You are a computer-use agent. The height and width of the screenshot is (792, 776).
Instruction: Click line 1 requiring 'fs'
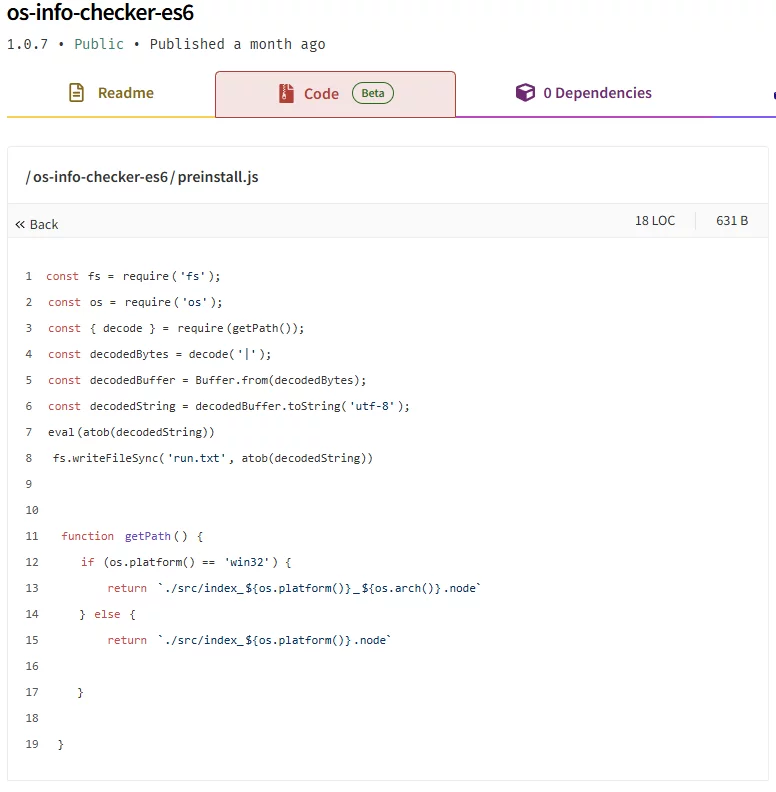point(133,276)
